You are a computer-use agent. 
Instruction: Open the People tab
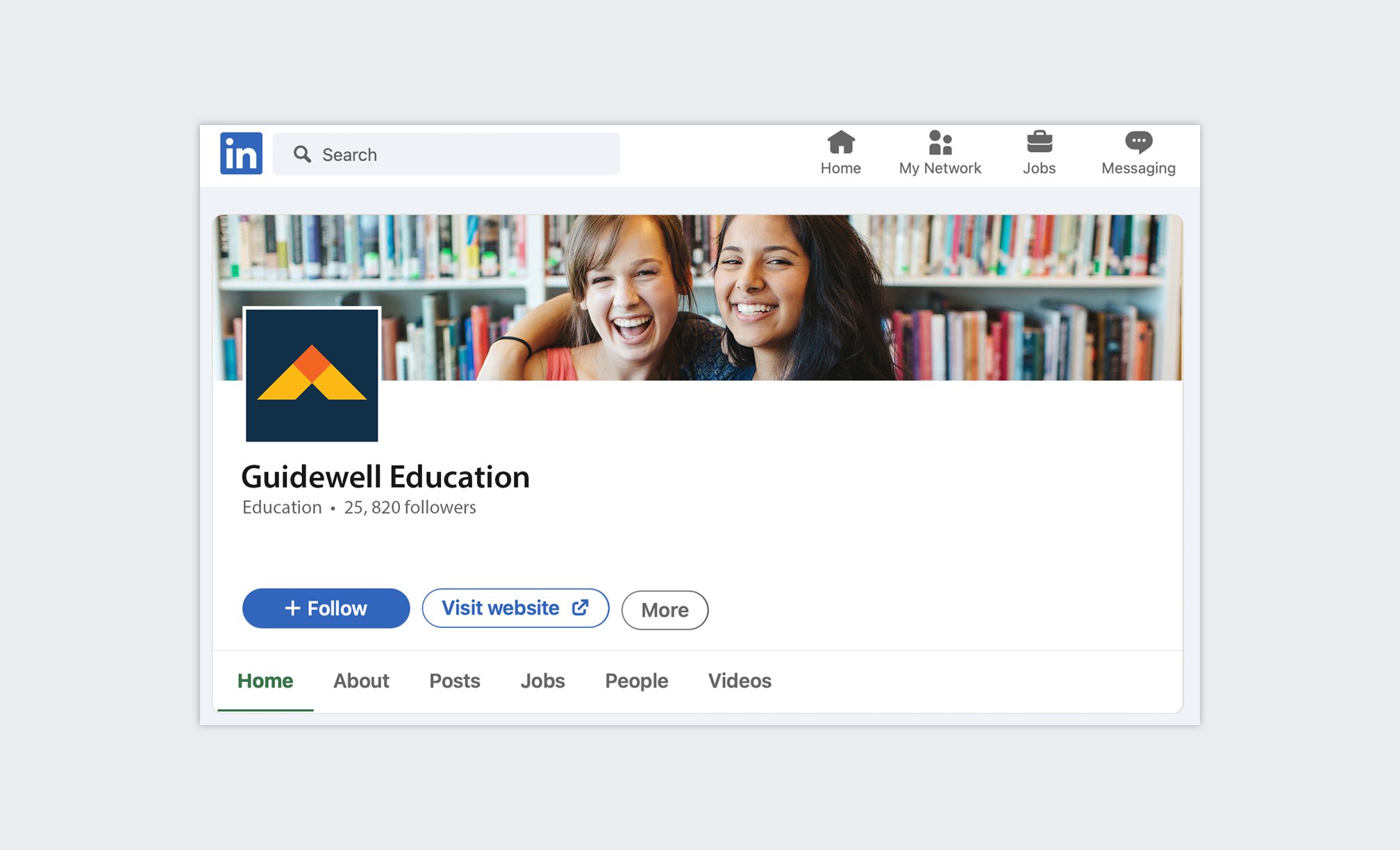click(637, 681)
